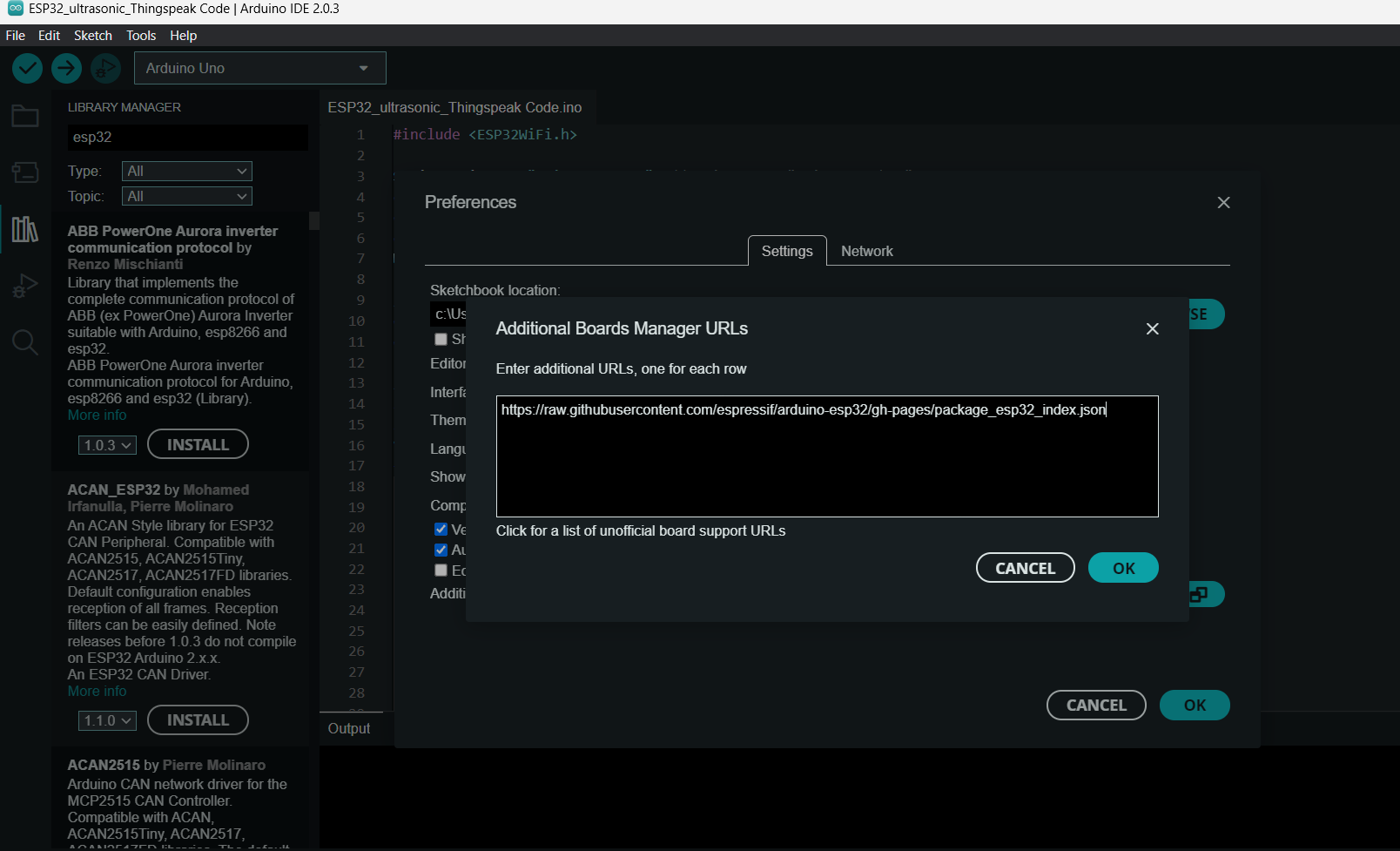
Task: Open the Edit menu
Action: tap(49, 35)
